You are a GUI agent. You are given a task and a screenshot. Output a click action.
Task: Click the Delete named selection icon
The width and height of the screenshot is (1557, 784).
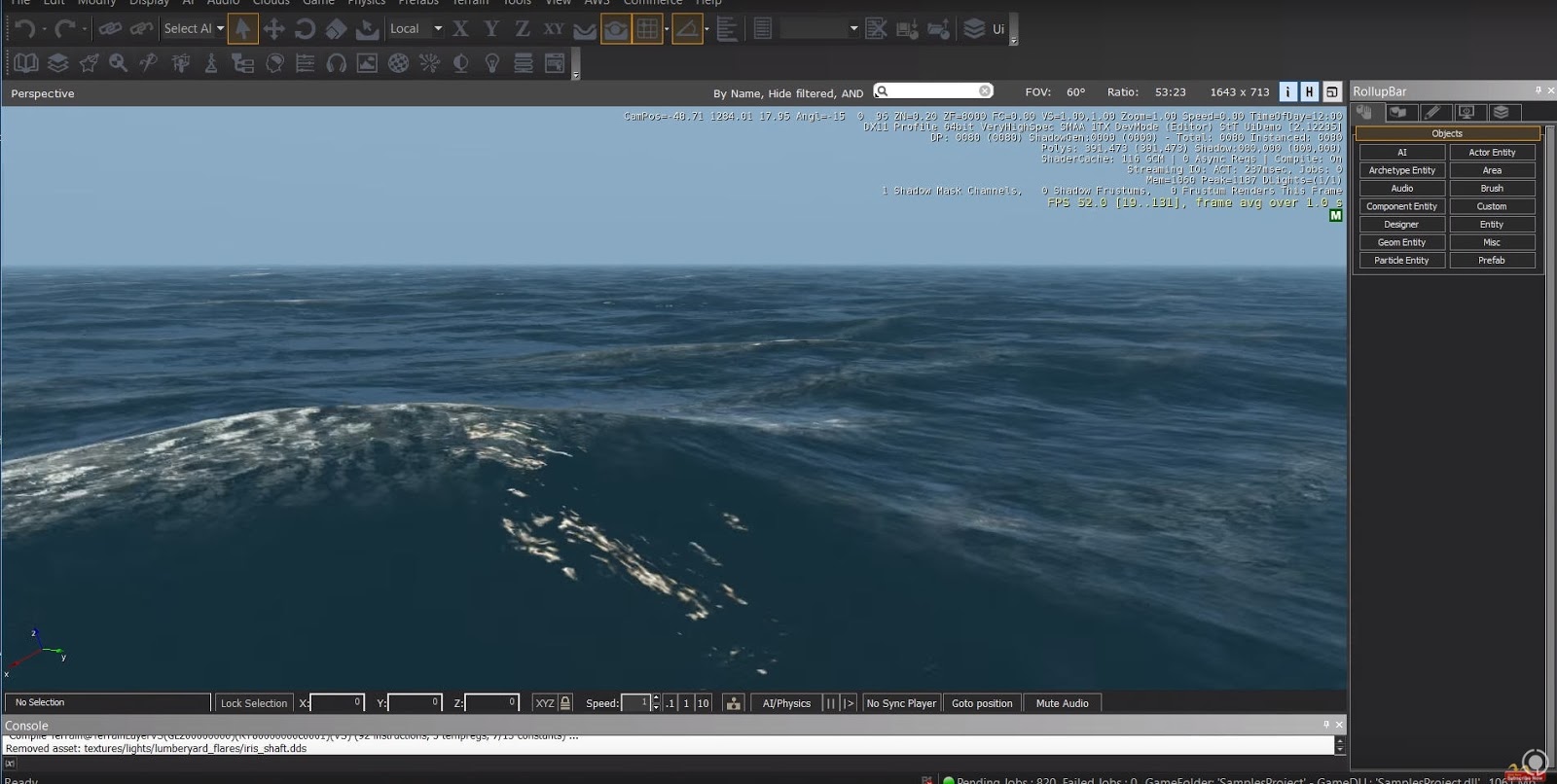(876, 29)
